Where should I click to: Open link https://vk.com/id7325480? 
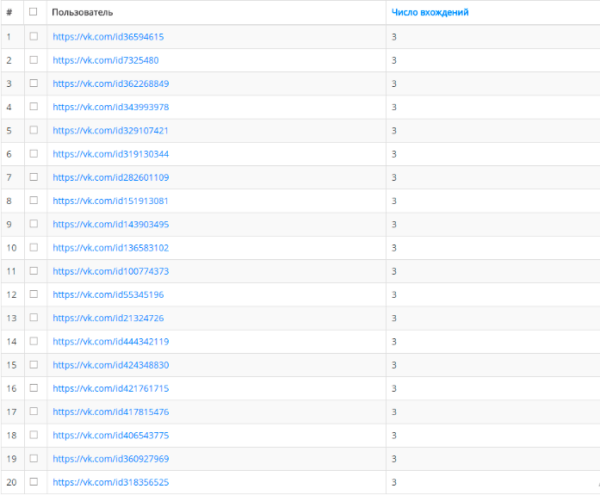click(x=106, y=60)
